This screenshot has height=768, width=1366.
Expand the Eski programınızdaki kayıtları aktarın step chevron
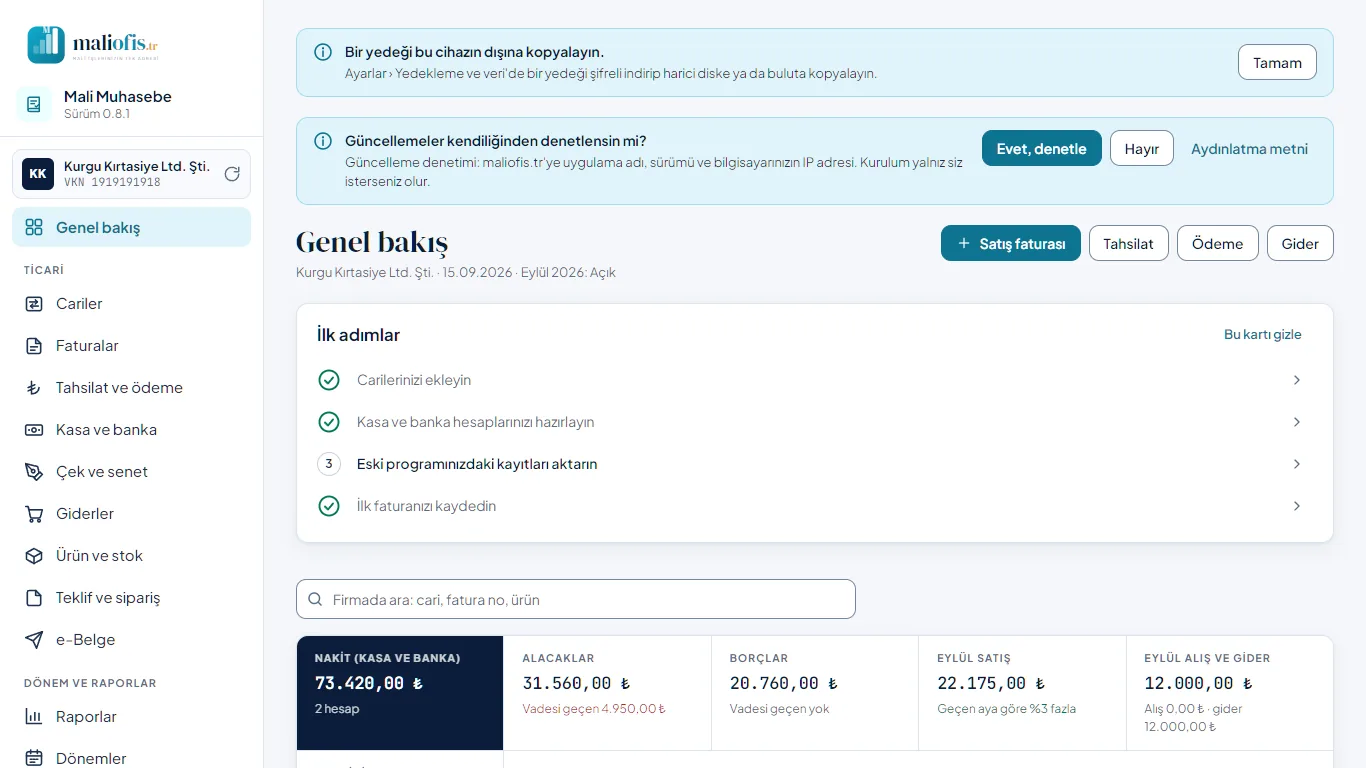(1297, 464)
